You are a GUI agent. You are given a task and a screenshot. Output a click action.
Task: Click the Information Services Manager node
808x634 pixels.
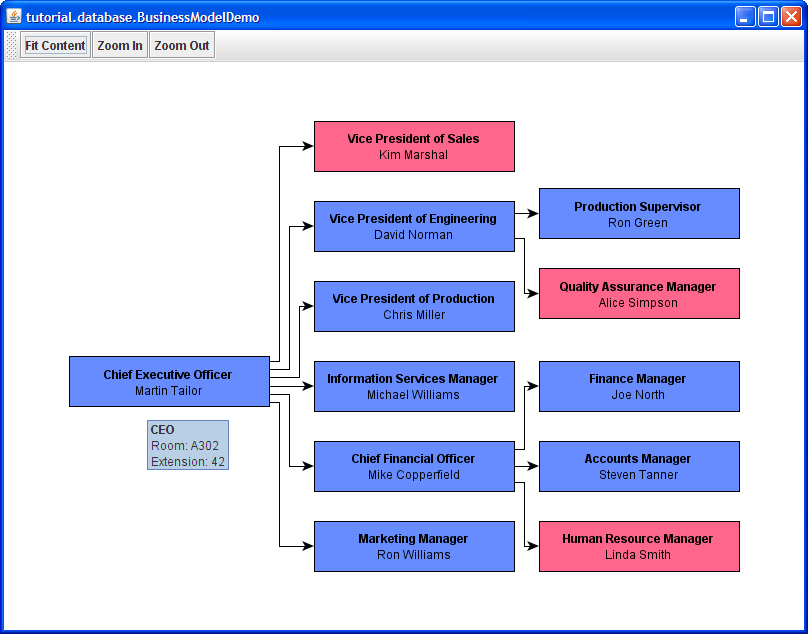point(414,387)
